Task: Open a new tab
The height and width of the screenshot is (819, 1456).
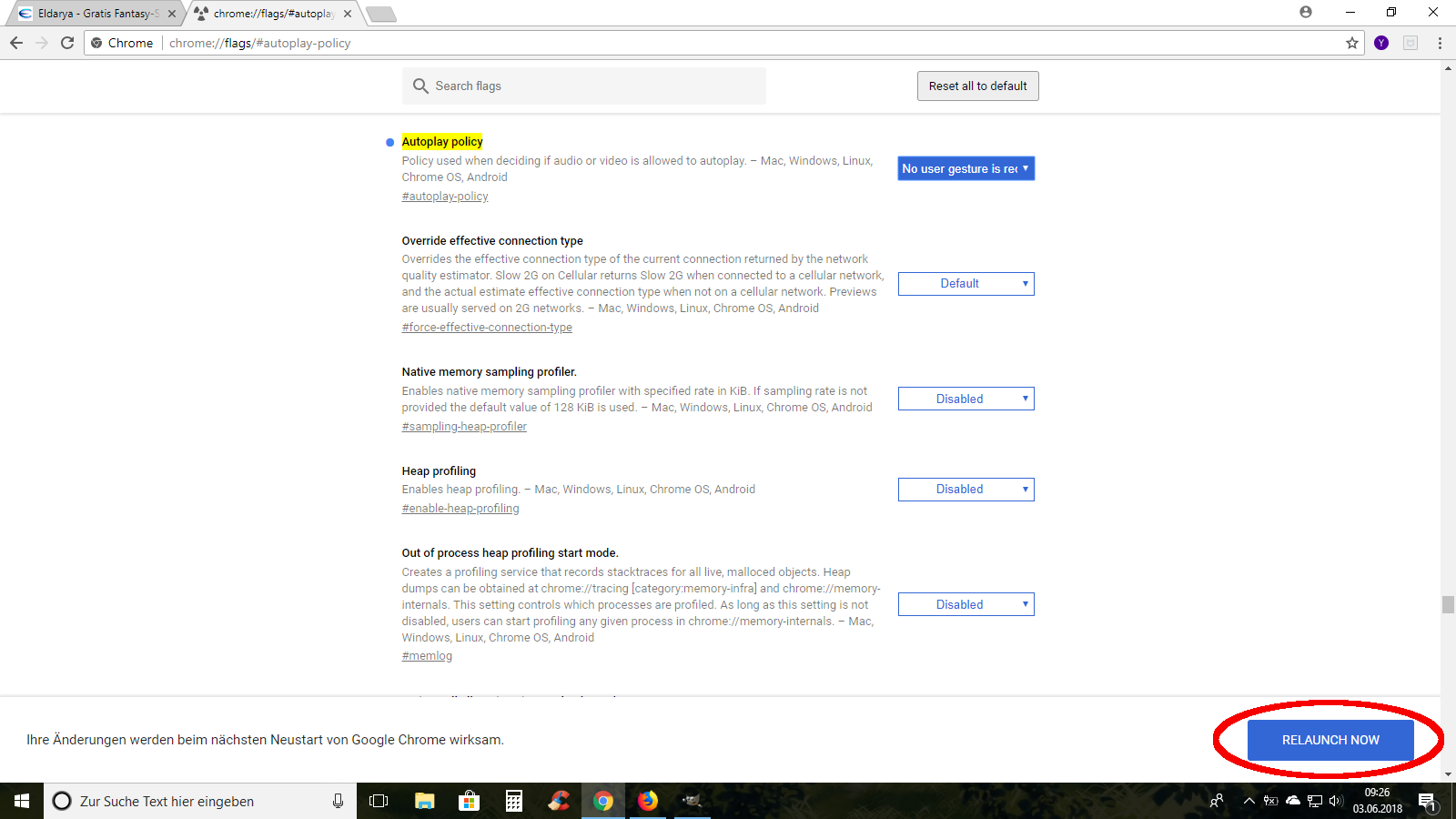Action: 380,14
